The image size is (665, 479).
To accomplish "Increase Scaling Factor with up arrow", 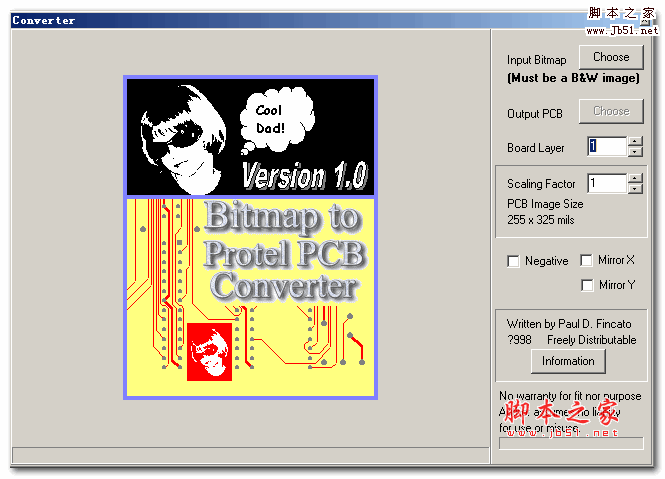I will pos(635,178).
